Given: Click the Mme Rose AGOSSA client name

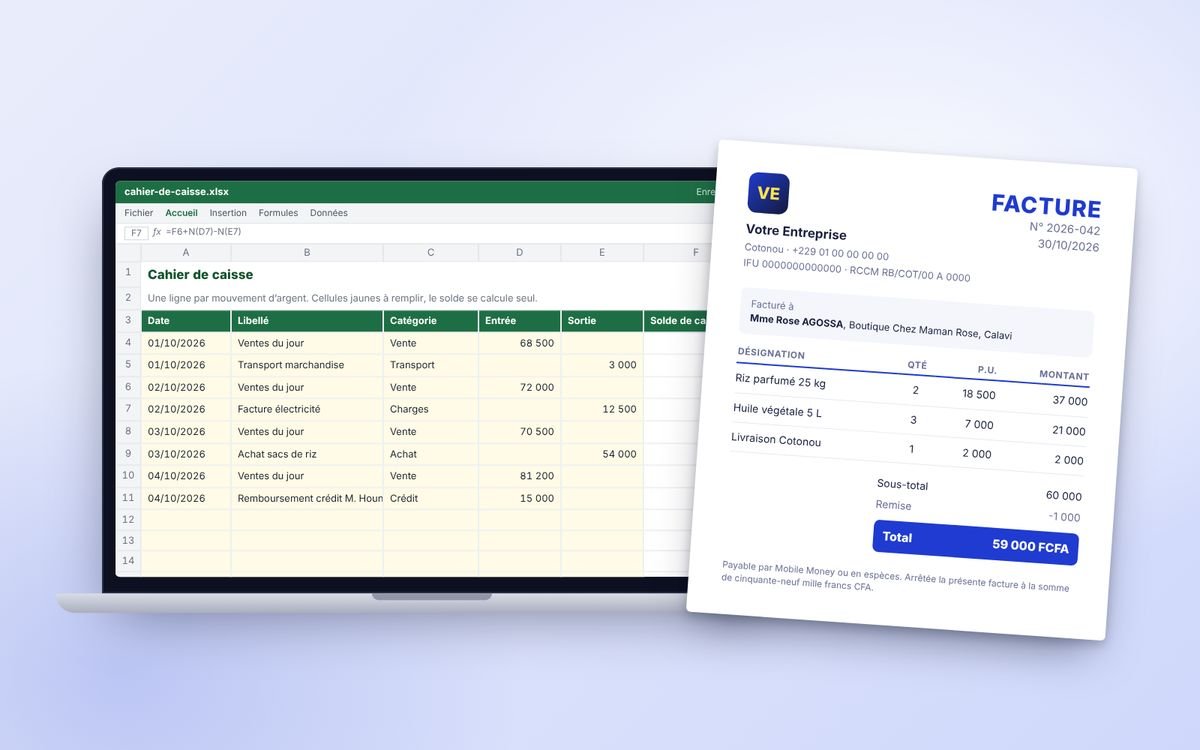Looking at the screenshot, I should point(797,322).
